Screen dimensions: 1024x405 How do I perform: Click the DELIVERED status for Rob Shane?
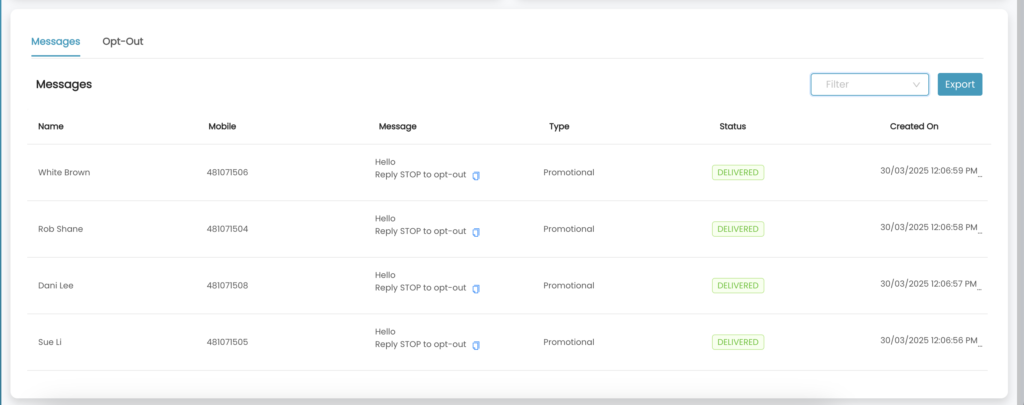coord(738,229)
